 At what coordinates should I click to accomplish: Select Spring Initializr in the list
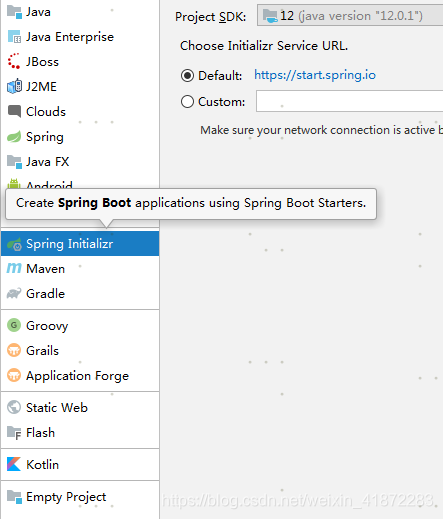80,244
